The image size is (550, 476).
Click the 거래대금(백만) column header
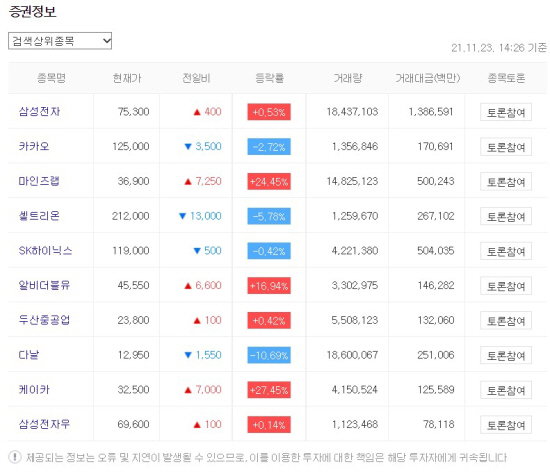pos(428,78)
